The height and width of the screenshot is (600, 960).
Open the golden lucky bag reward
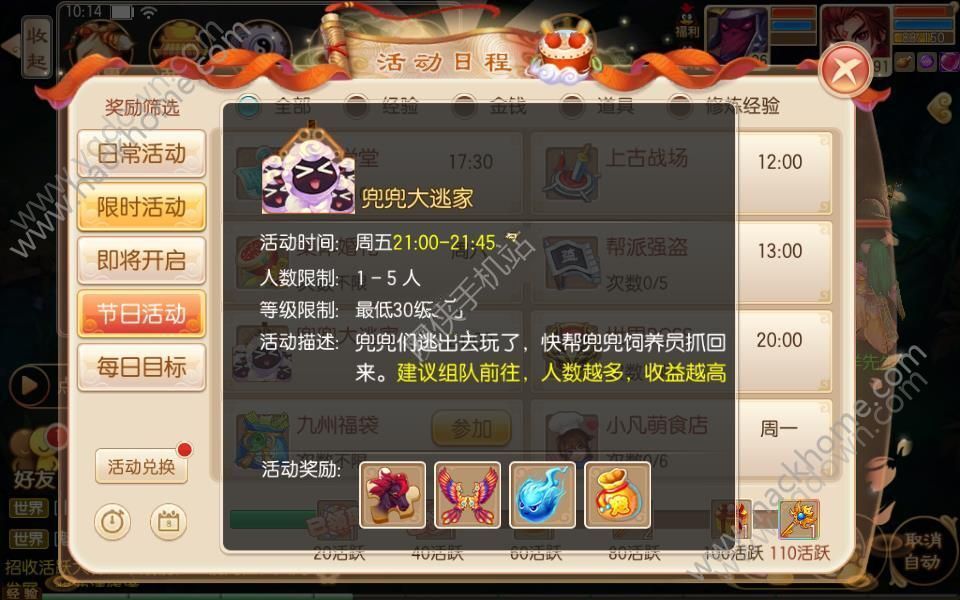[x=617, y=495]
